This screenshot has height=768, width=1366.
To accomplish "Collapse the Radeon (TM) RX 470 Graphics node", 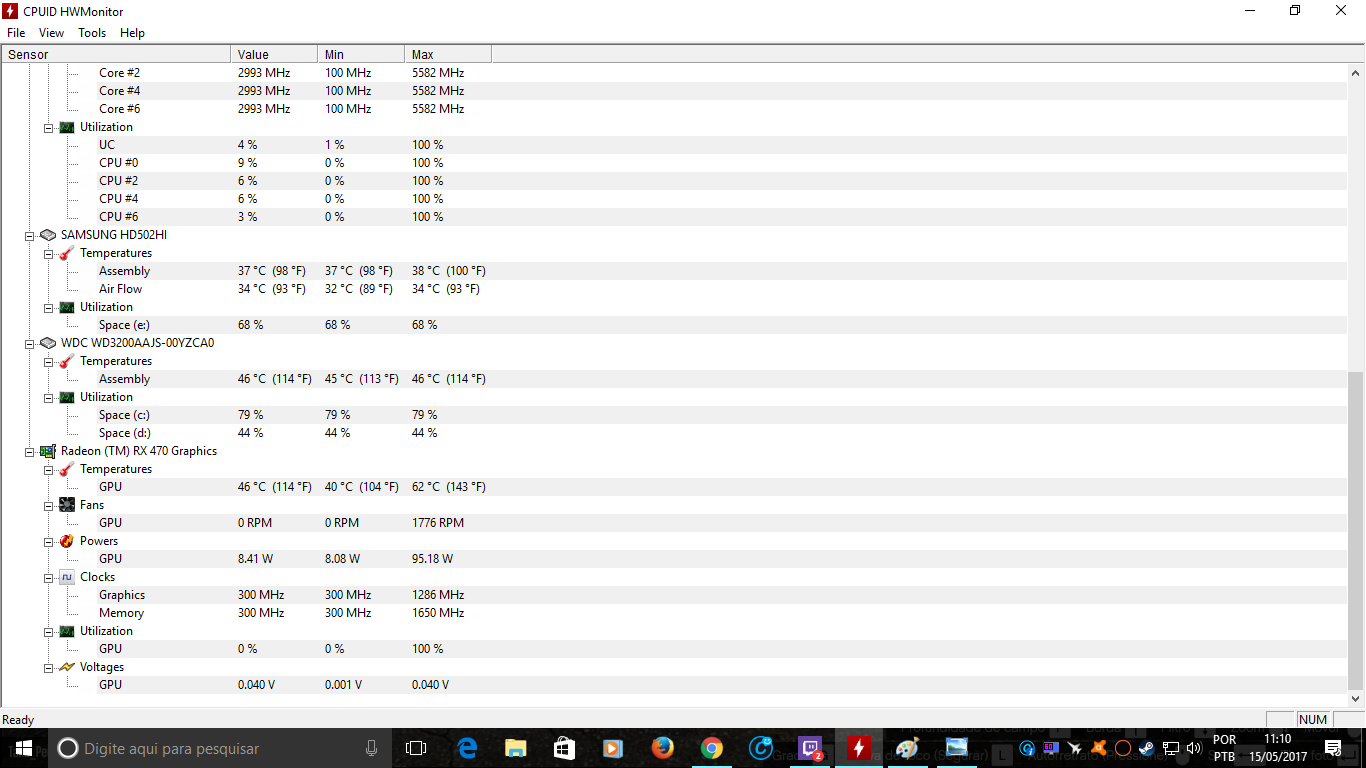I will [30, 451].
